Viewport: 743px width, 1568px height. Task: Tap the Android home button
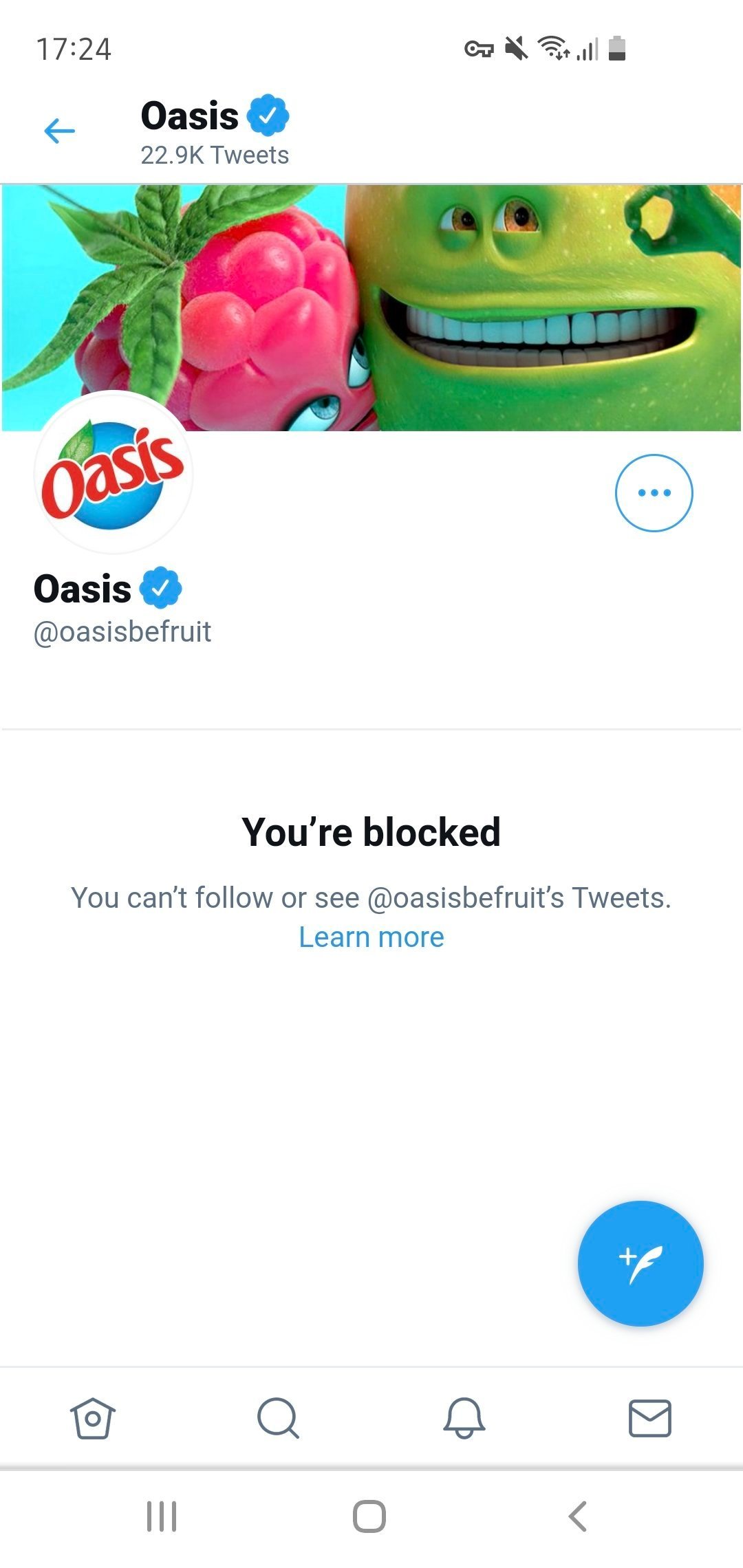point(369,1516)
